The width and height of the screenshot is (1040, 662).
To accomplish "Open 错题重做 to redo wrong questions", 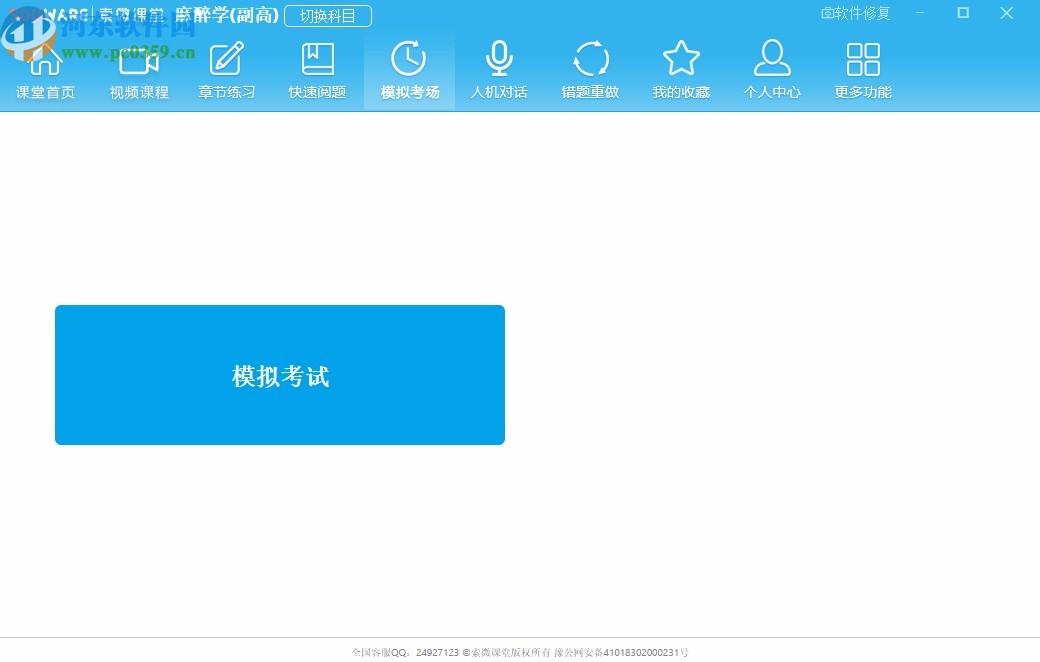I will click(x=590, y=70).
